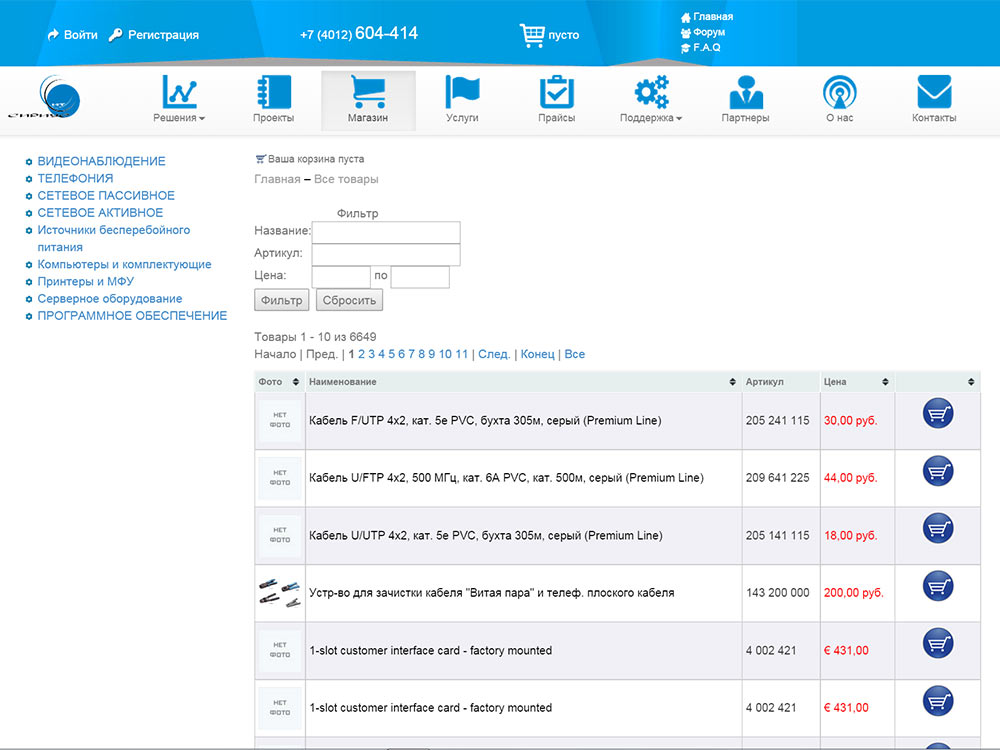Screen dimensions: 1000x750
Task: Add Кабель F/UTP 4x2 to cart
Action: pos(938,413)
